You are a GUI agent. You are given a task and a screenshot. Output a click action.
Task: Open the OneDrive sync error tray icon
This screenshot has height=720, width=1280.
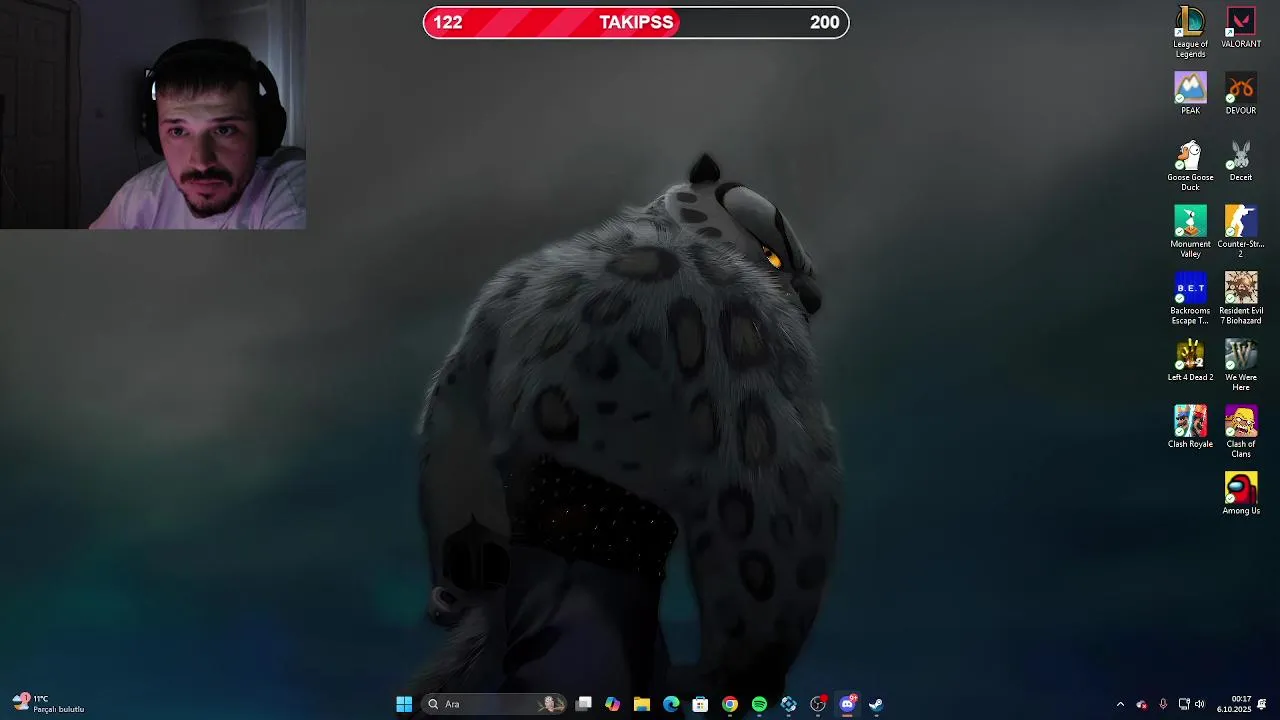(1142, 704)
